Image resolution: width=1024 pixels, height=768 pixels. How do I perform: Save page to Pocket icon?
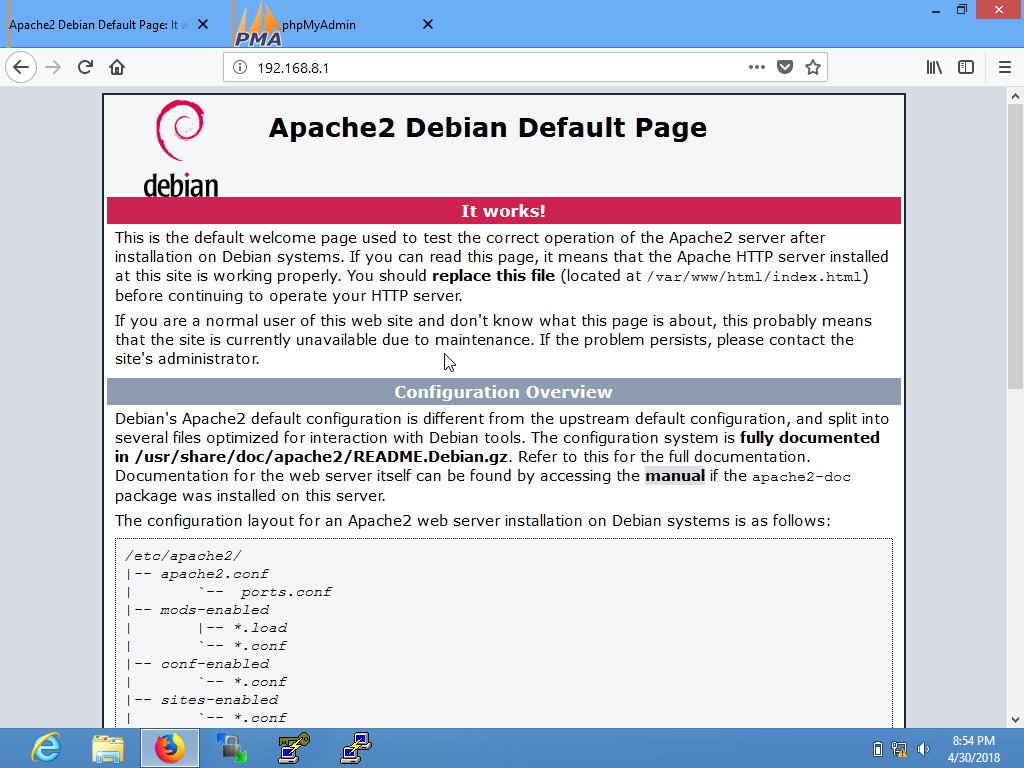click(785, 67)
